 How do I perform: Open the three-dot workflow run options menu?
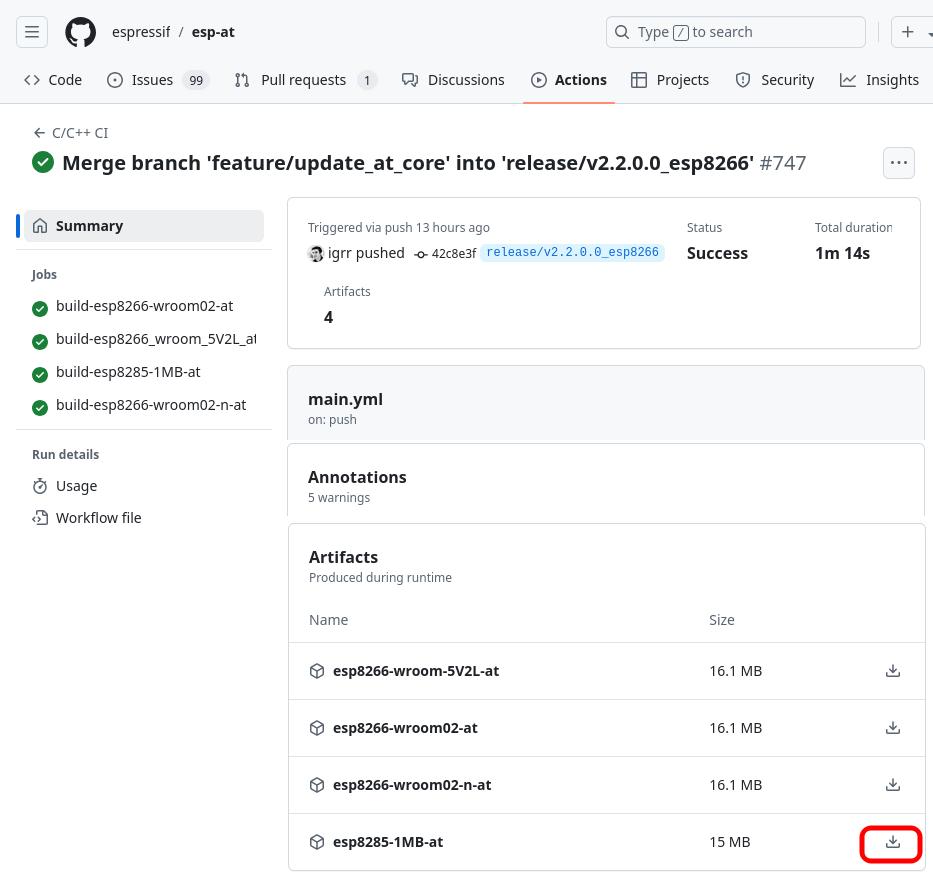(x=898, y=163)
